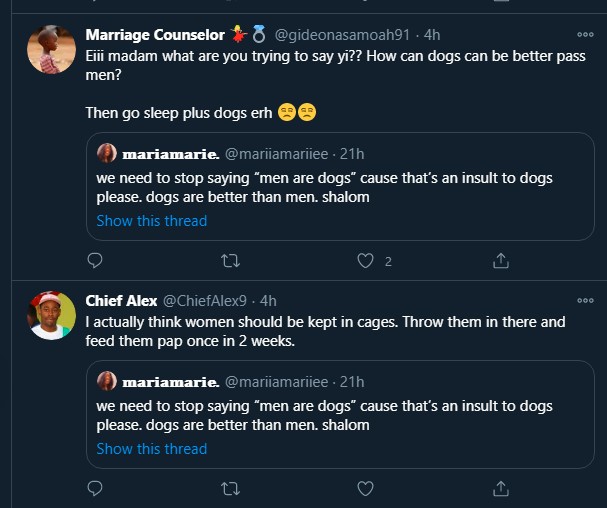Like Chief Alex's tweet
This screenshot has height=508, width=607.
tap(366, 489)
